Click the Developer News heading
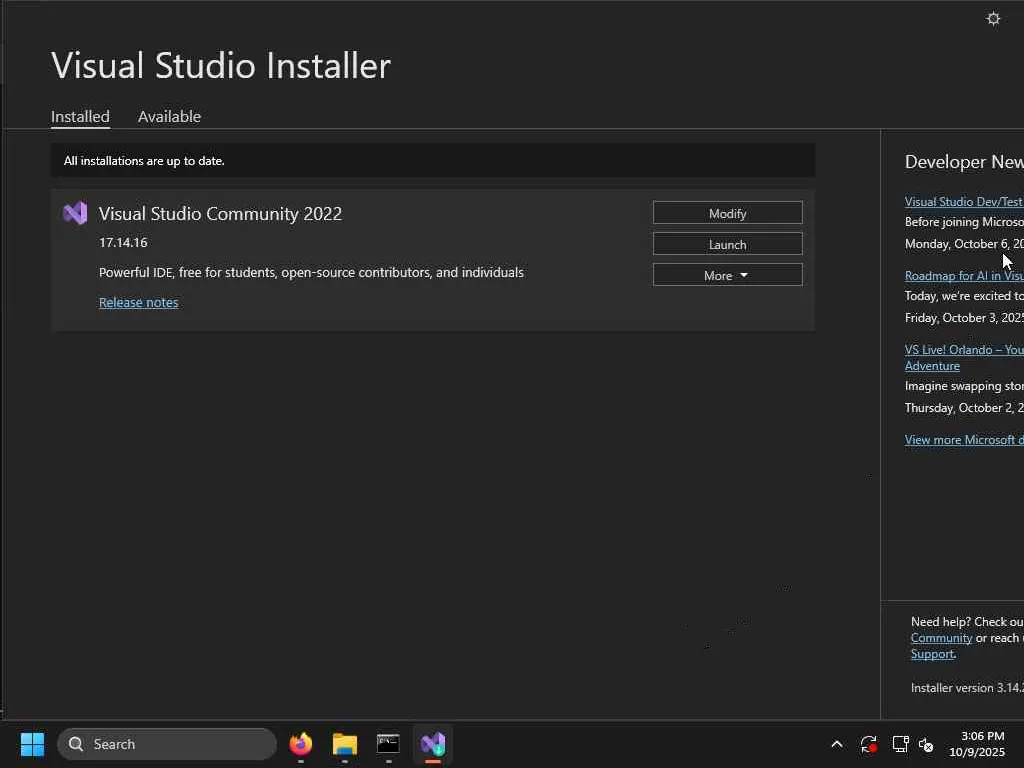 click(x=964, y=162)
